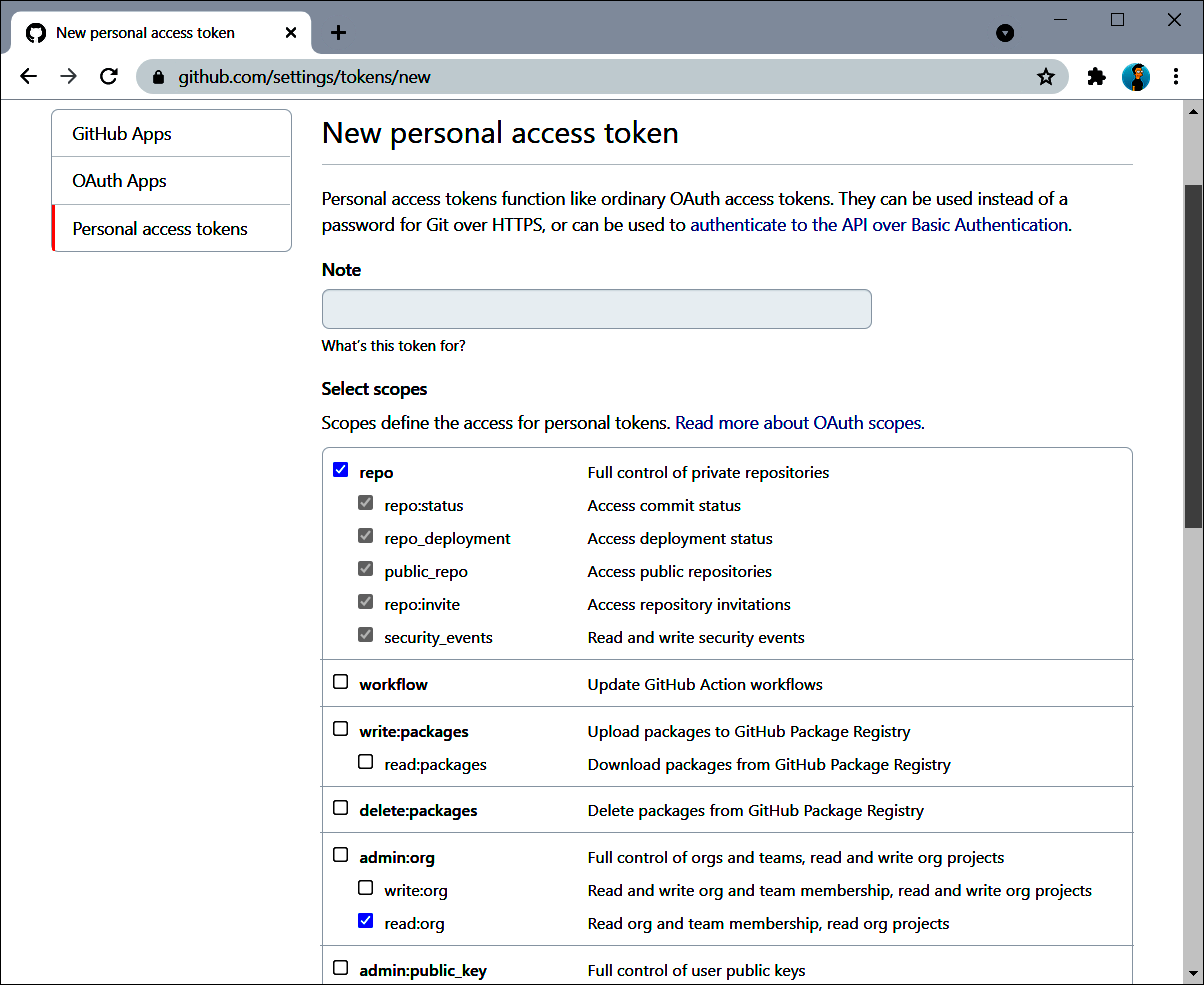Viewport: 1204px width, 985px height.
Task: Uncheck the read:org scope checkbox
Action: pyautogui.click(x=366, y=921)
